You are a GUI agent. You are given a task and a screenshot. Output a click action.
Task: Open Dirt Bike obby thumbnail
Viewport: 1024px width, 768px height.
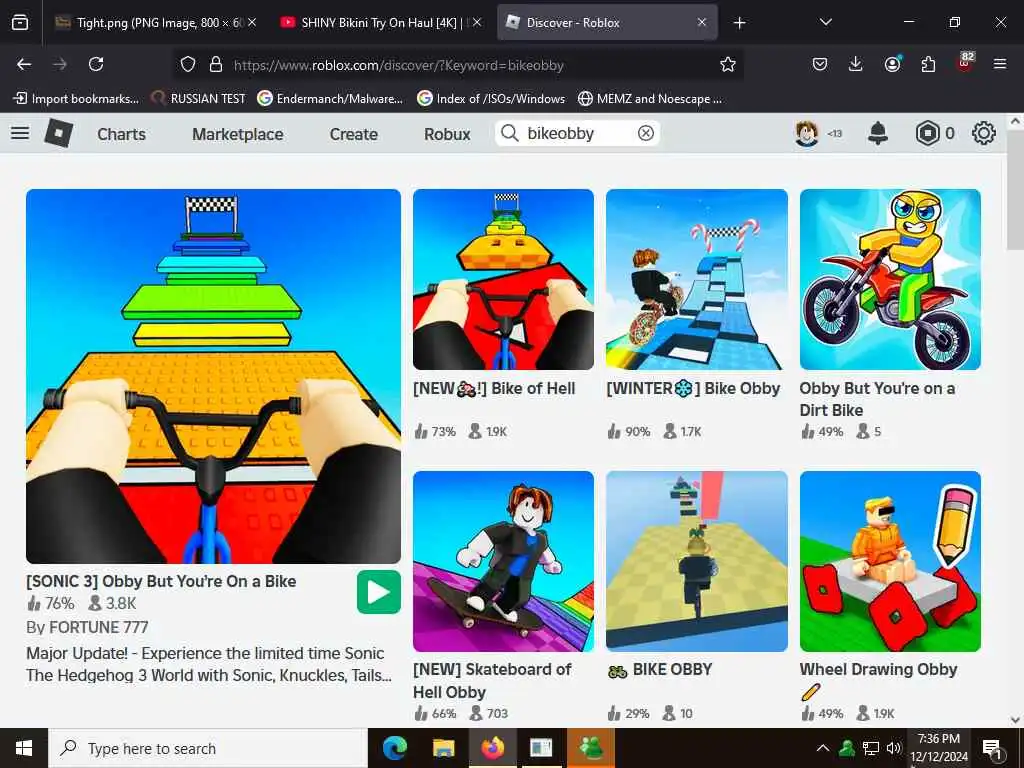click(x=890, y=280)
